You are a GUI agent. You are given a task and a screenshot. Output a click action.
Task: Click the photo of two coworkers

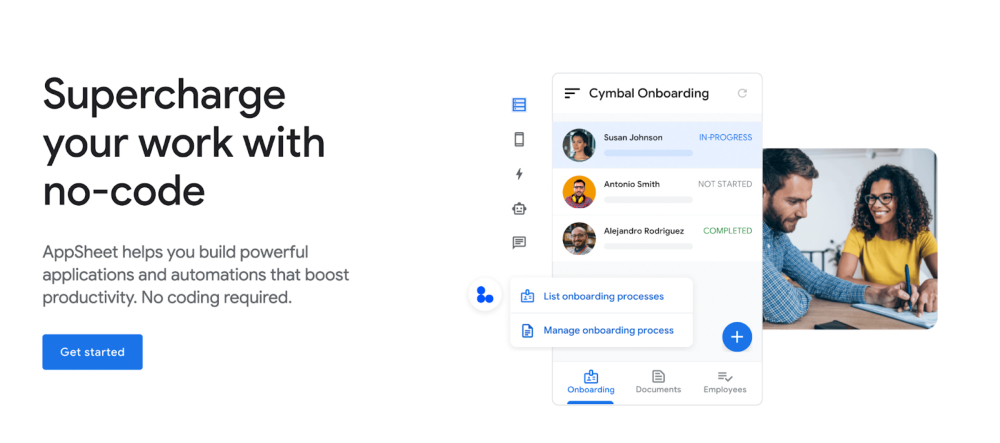pyautogui.click(x=849, y=238)
